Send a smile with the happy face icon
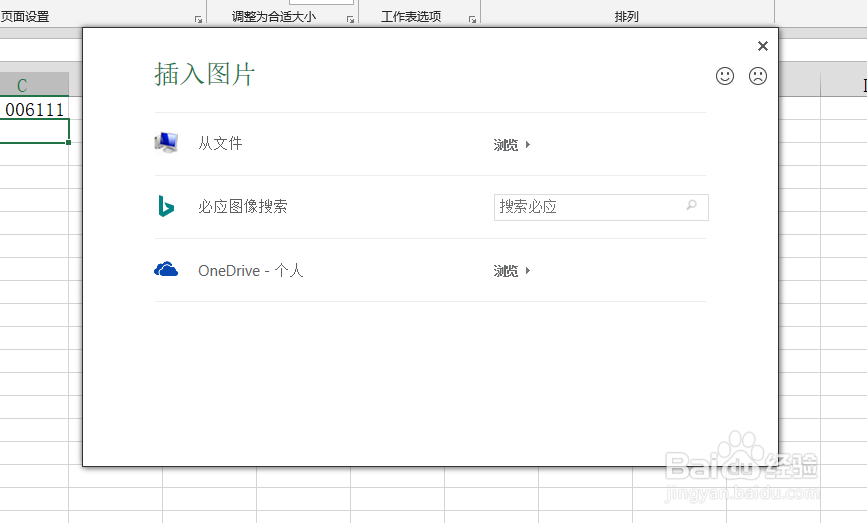Image resolution: width=867 pixels, height=523 pixels. [725, 76]
